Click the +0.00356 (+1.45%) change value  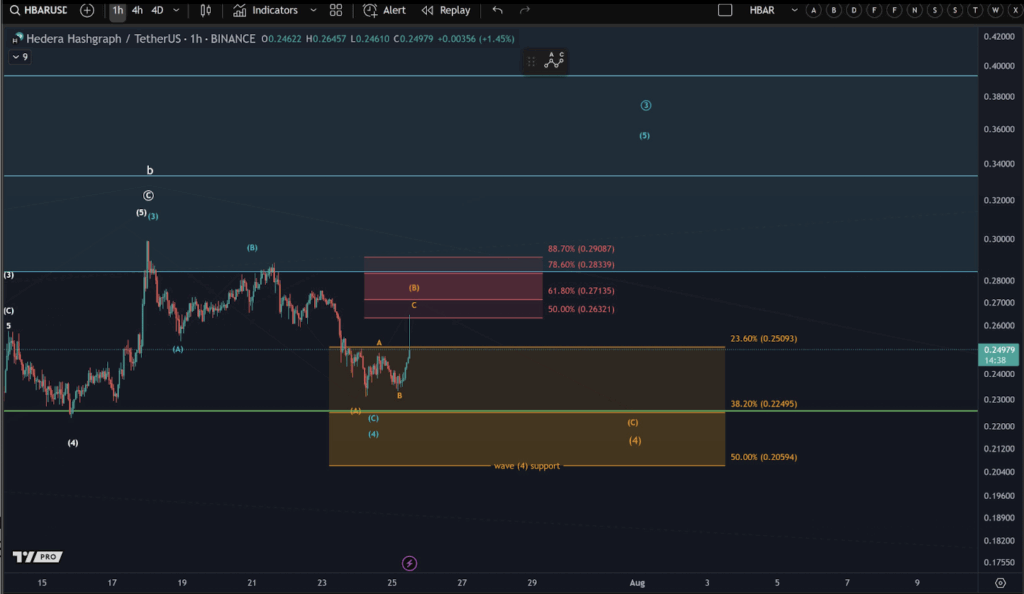475,39
